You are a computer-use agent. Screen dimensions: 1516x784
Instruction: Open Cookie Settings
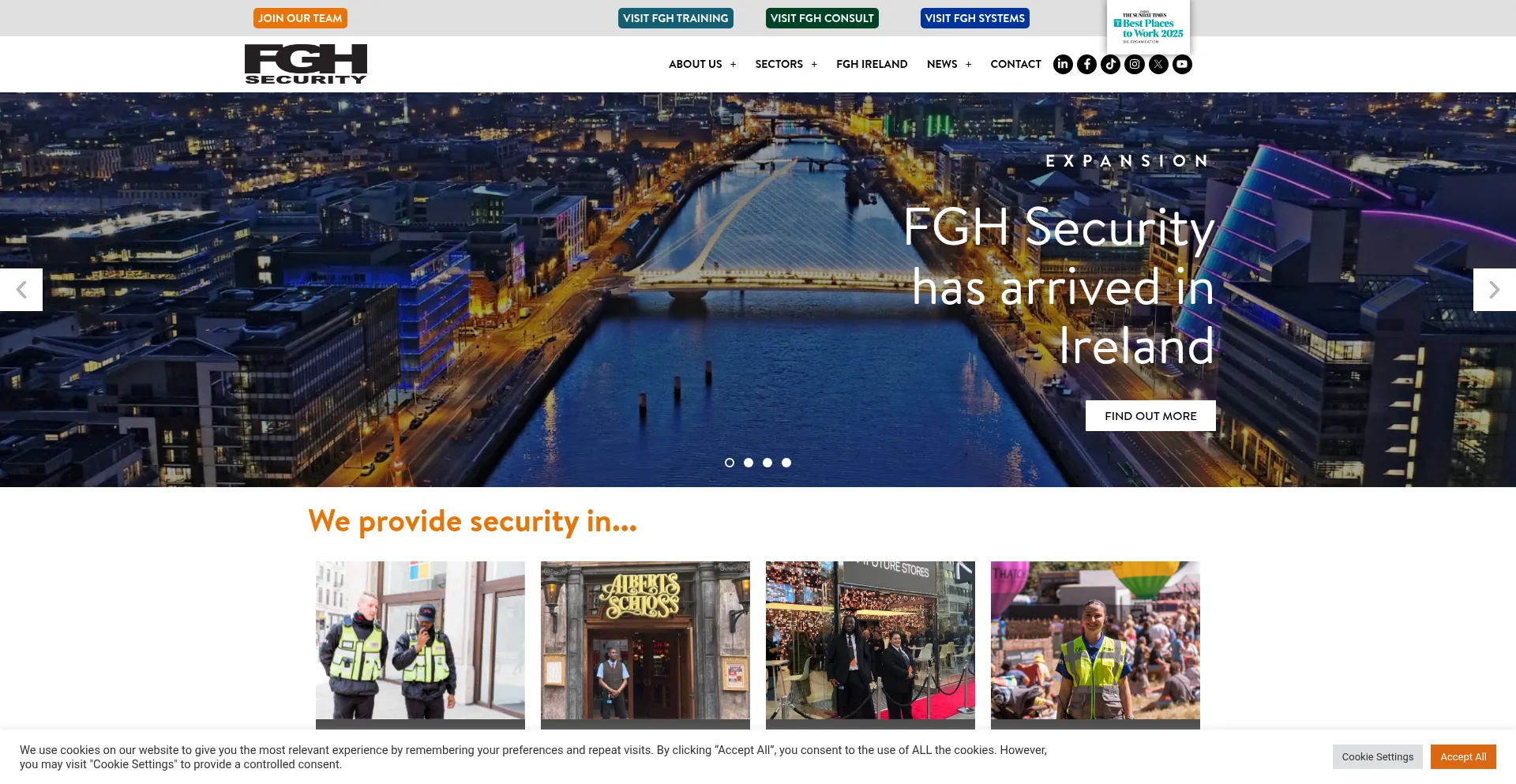point(1377,756)
